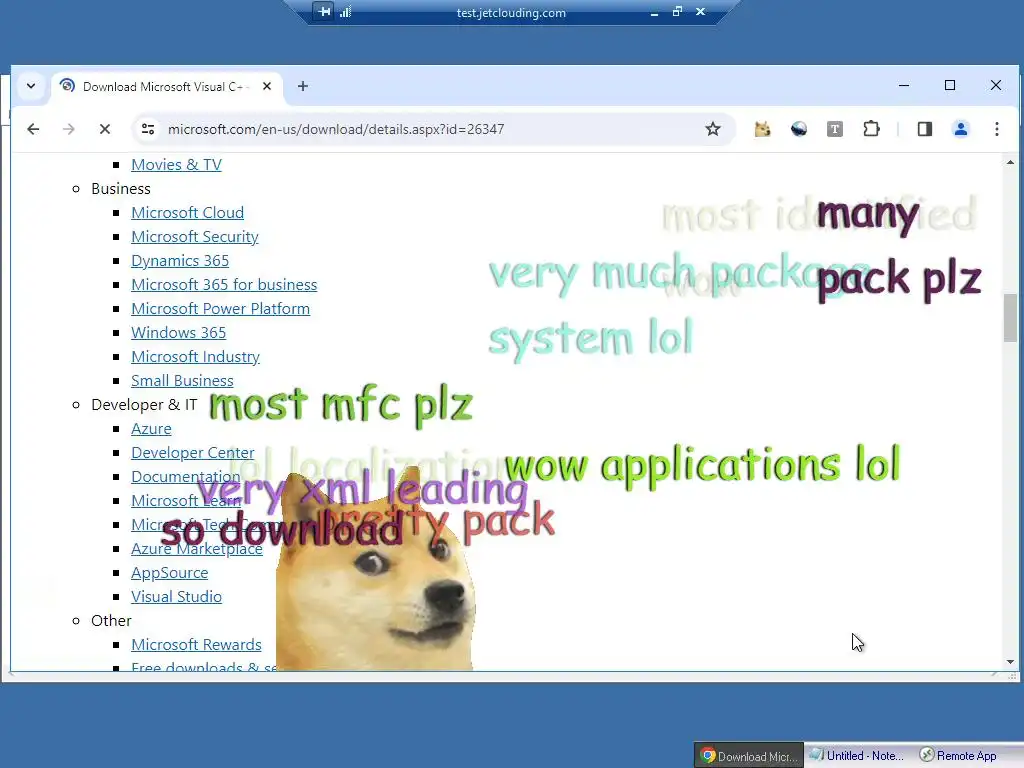1024x768 pixels.
Task: Open Chrome three-dot menu
Action: click(997, 129)
